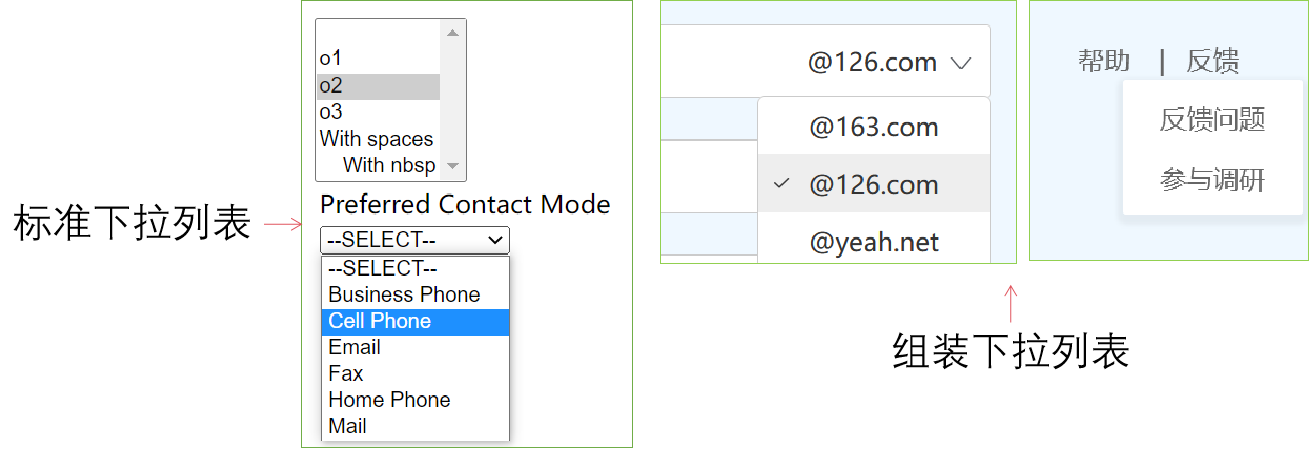Click the listbox scroll down arrow
The height and width of the screenshot is (449, 1310).
[x=453, y=166]
